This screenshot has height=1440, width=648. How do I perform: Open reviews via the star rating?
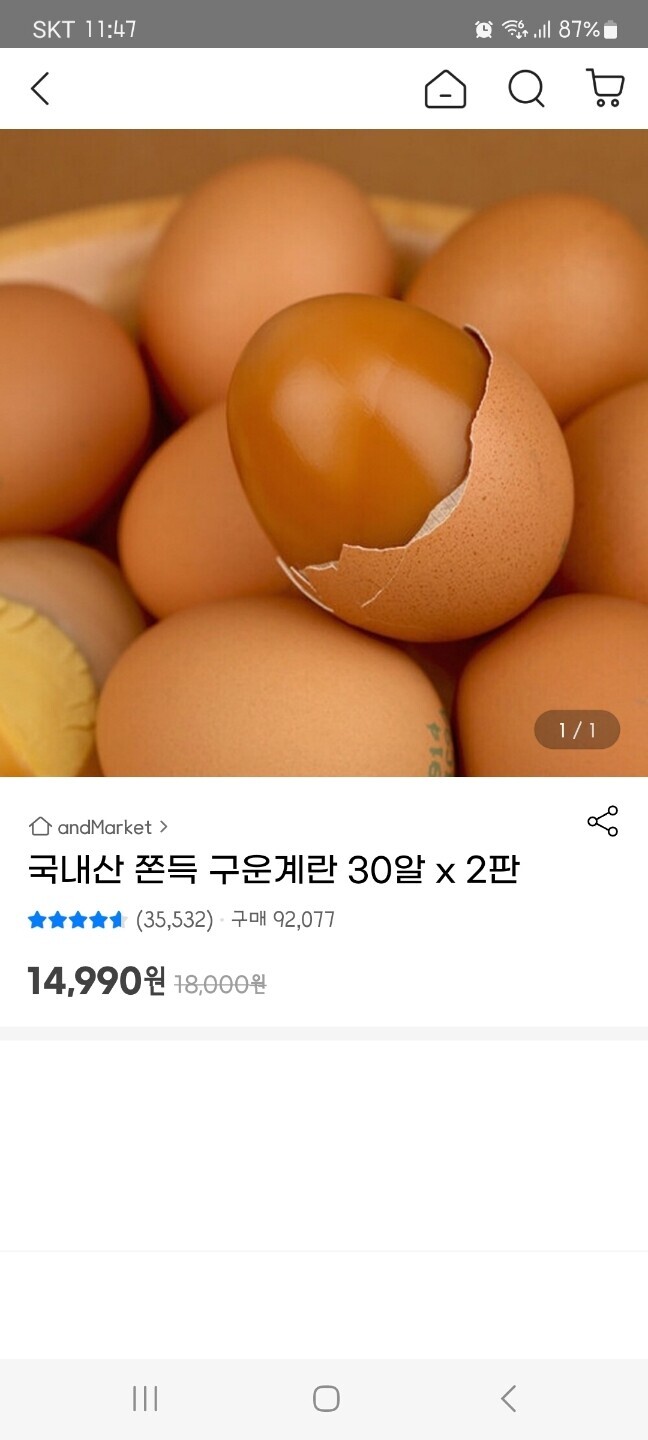coord(77,920)
